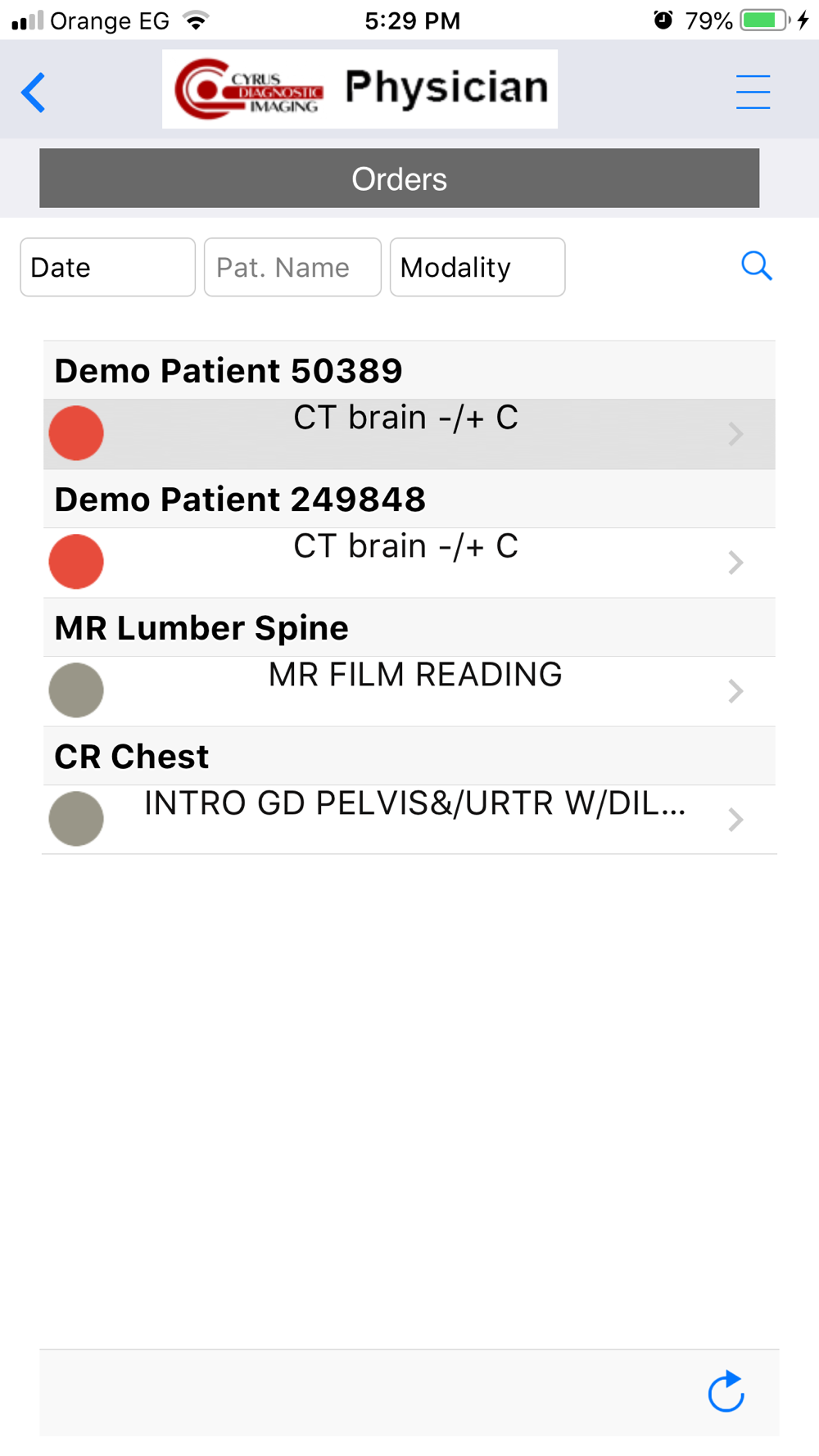Tap the Cyrus Diagnostic Imaging logo
Viewport: 819px width, 1456px height.
pyautogui.click(x=249, y=88)
